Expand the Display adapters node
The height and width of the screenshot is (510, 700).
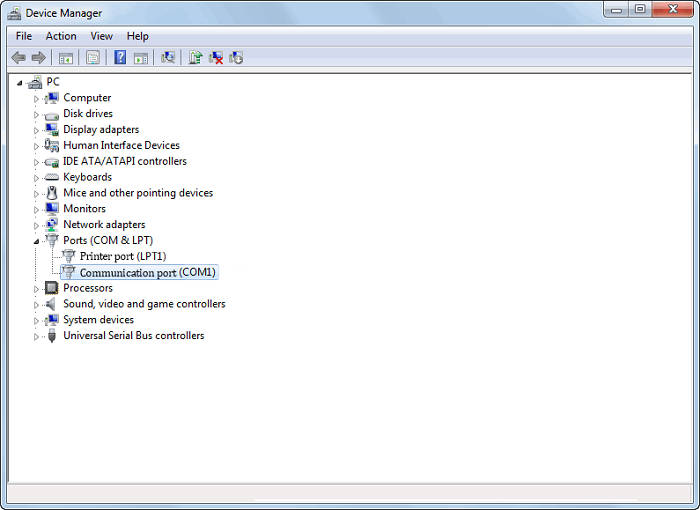pyautogui.click(x=36, y=130)
